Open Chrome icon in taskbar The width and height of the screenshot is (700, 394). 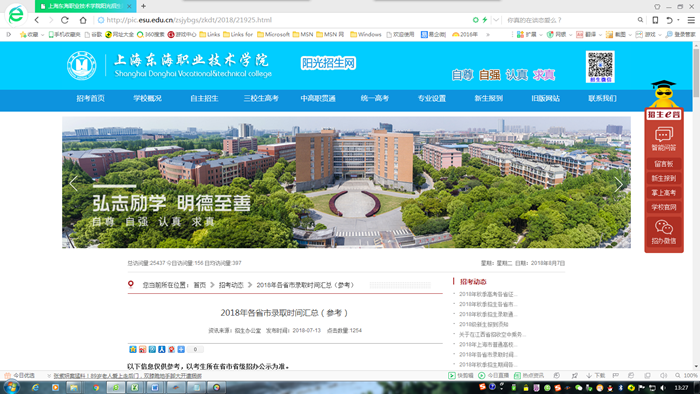(x=96, y=387)
